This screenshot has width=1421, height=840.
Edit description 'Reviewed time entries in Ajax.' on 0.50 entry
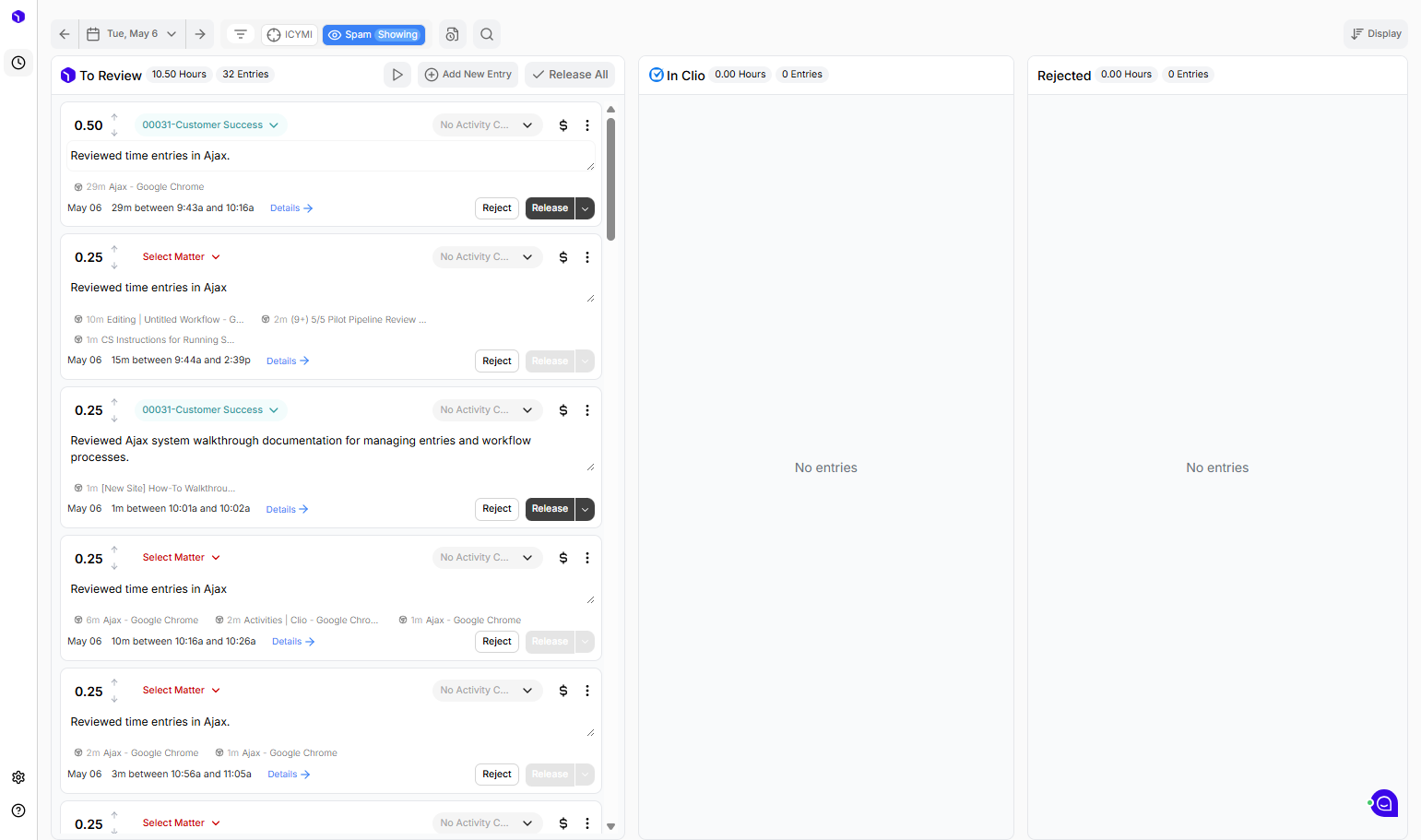coord(332,157)
